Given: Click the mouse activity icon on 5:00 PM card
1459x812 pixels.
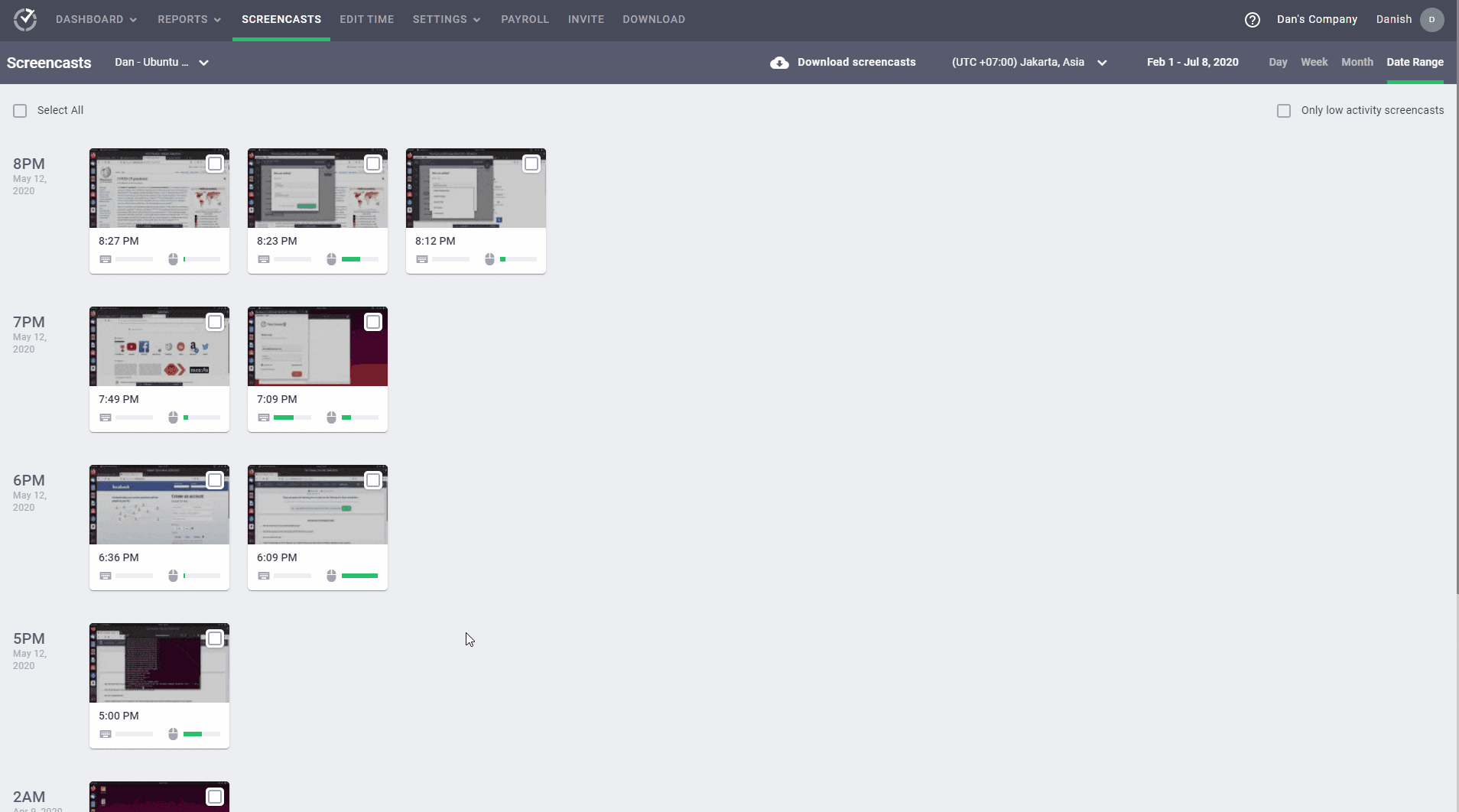Looking at the screenshot, I should click(173, 733).
